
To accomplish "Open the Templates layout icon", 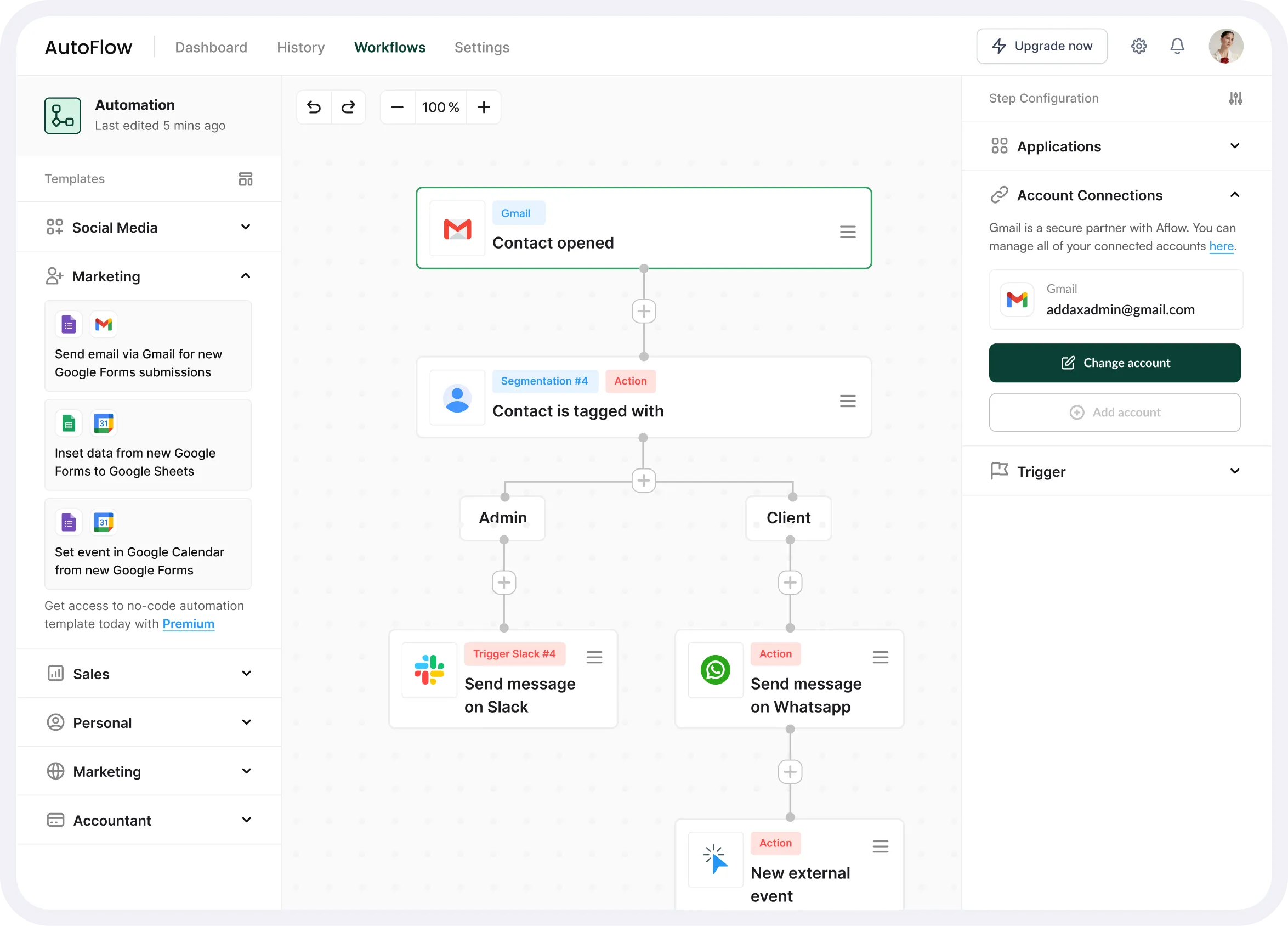I will 245,179.
